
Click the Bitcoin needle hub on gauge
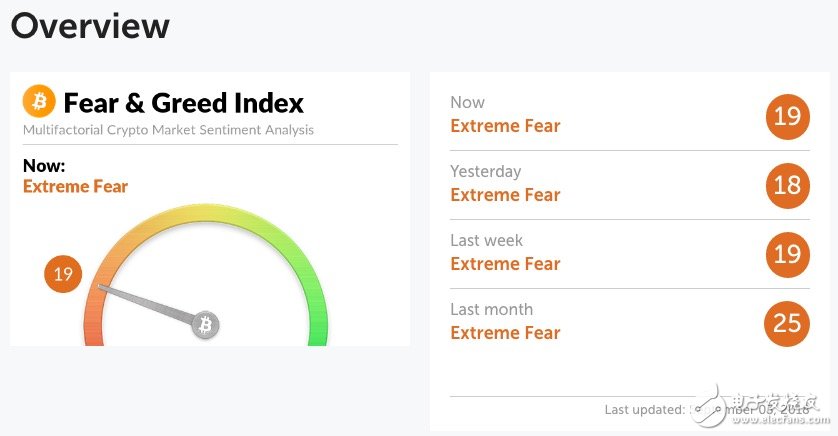pyautogui.click(x=205, y=324)
